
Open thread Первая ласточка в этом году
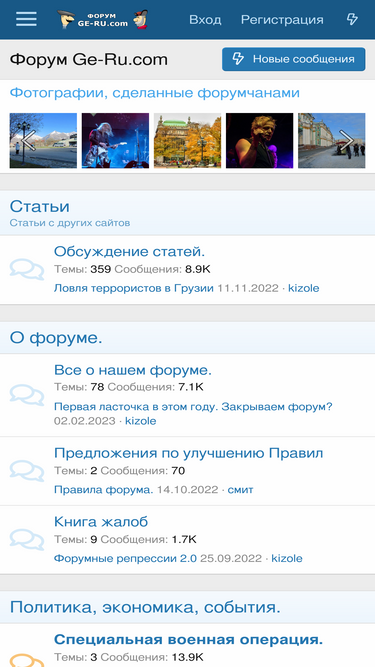click(193, 407)
